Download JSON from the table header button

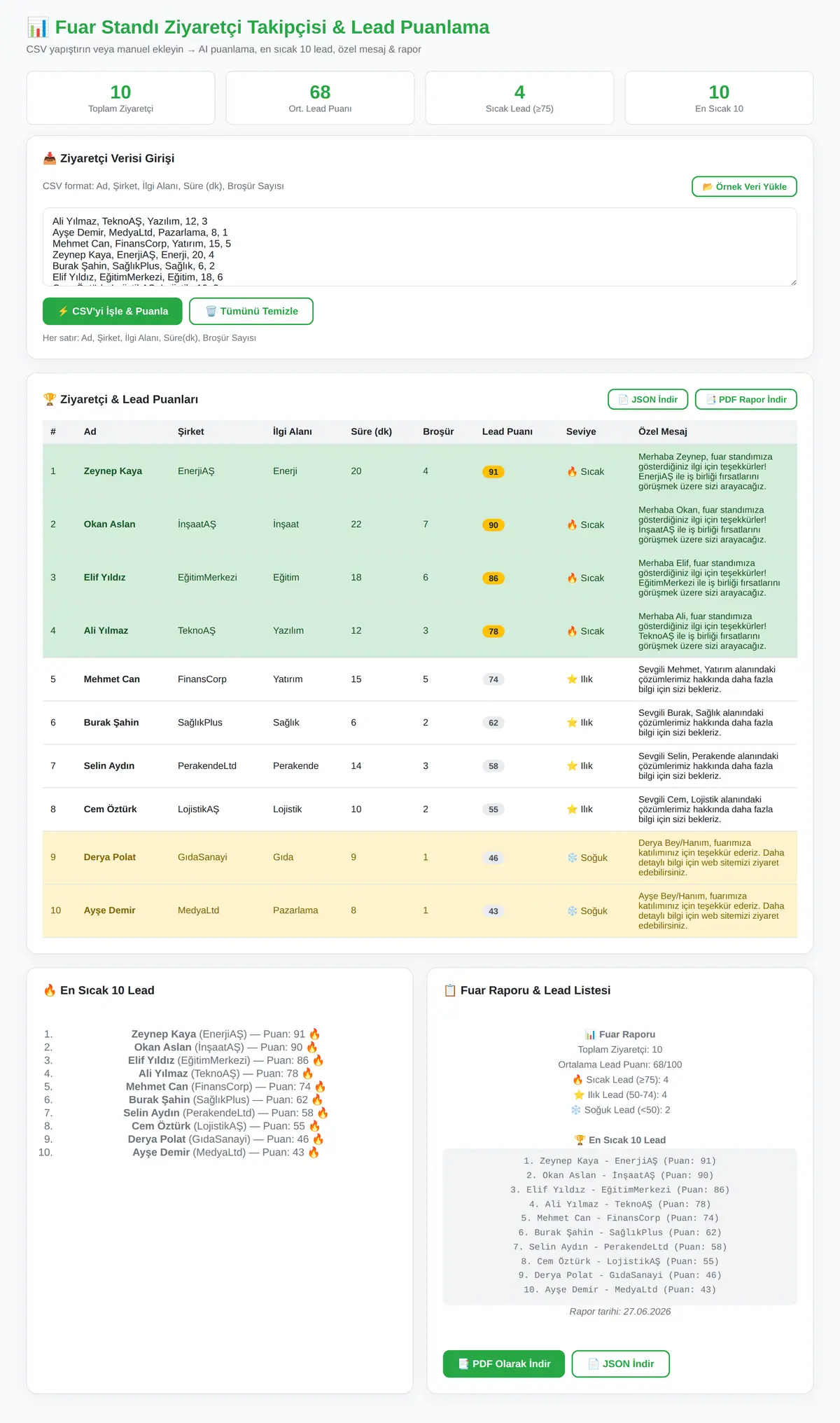point(648,399)
